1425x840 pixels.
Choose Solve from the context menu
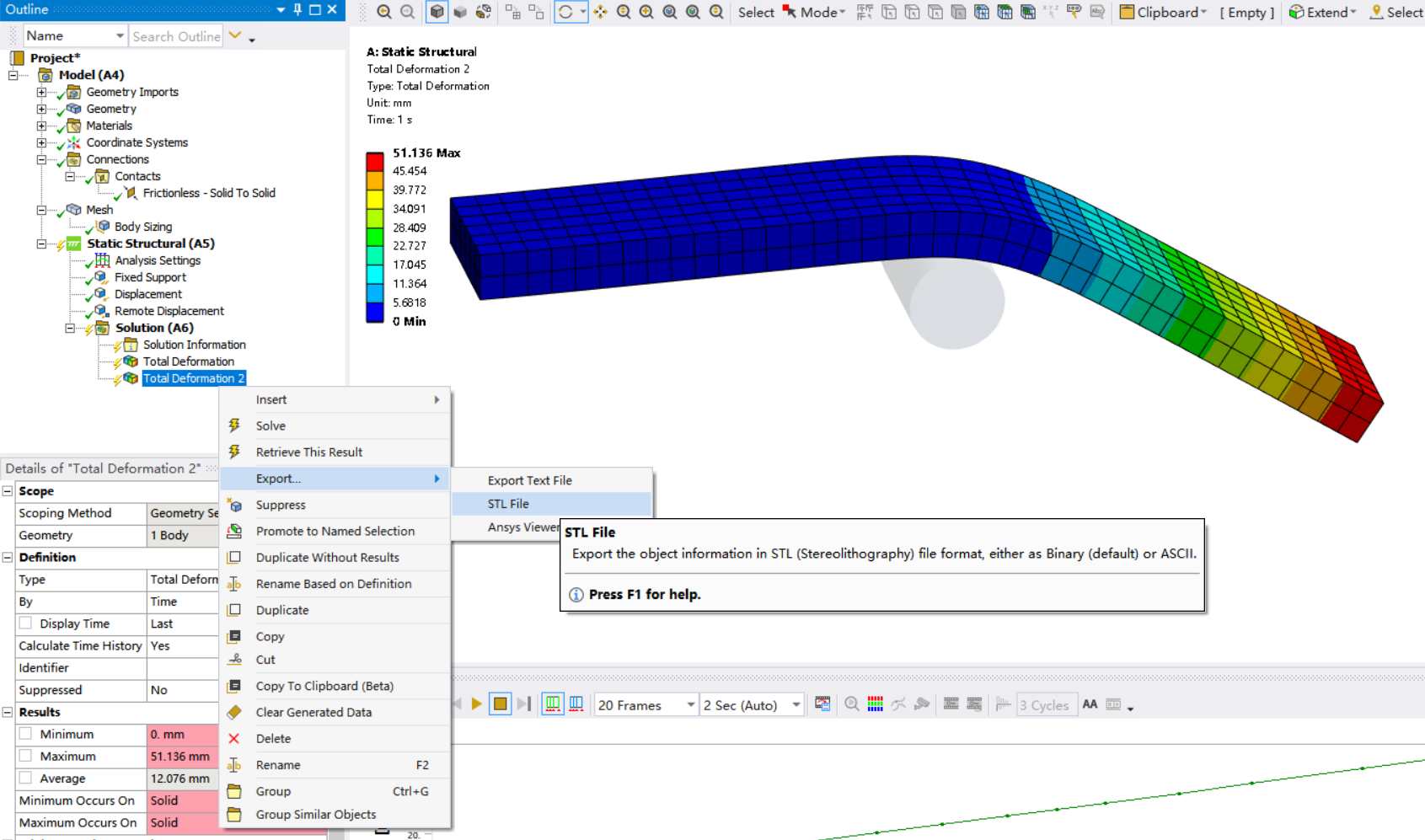335,425
